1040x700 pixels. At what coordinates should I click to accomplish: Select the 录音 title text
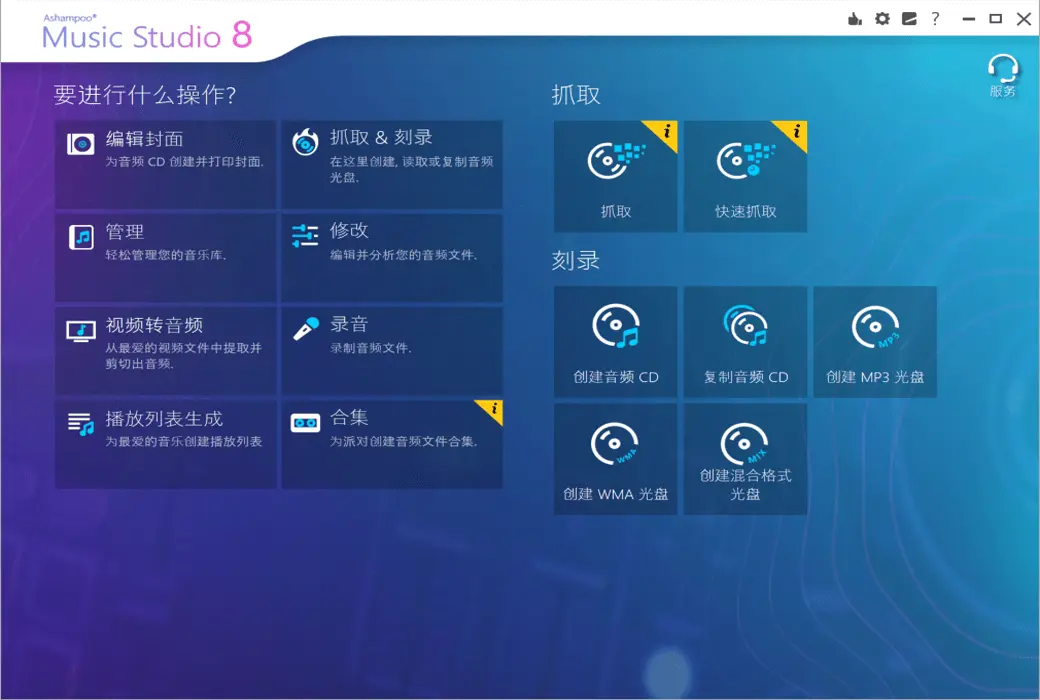349,324
